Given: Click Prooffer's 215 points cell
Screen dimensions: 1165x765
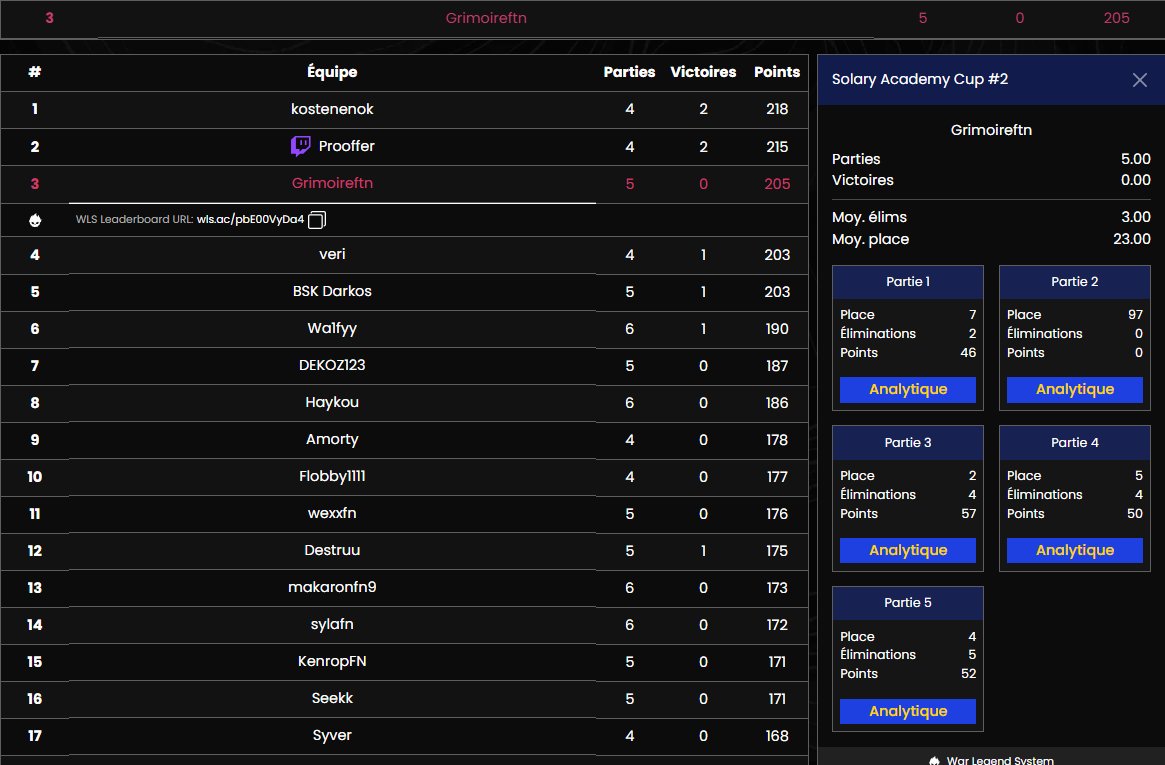Looking at the screenshot, I should point(777,147).
